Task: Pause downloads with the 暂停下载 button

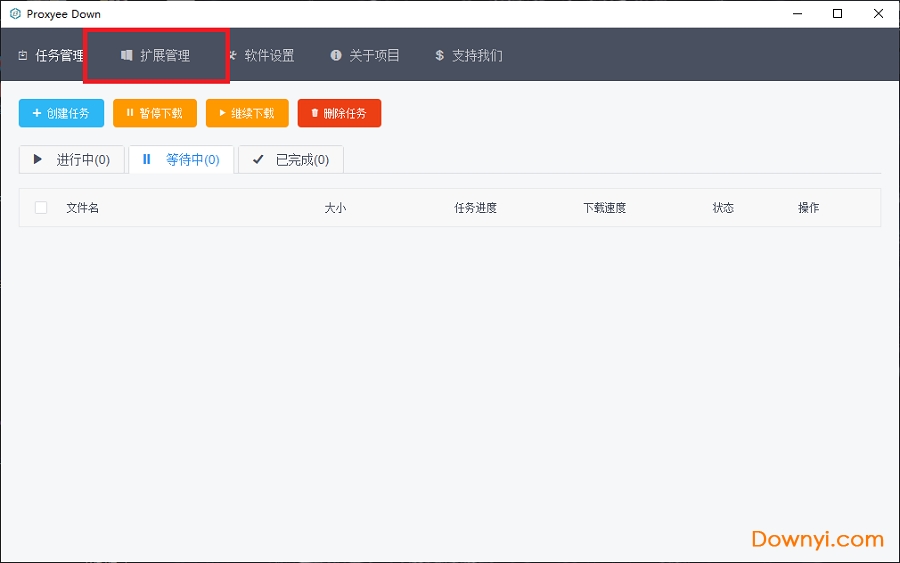Action: (x=154, y=113)
